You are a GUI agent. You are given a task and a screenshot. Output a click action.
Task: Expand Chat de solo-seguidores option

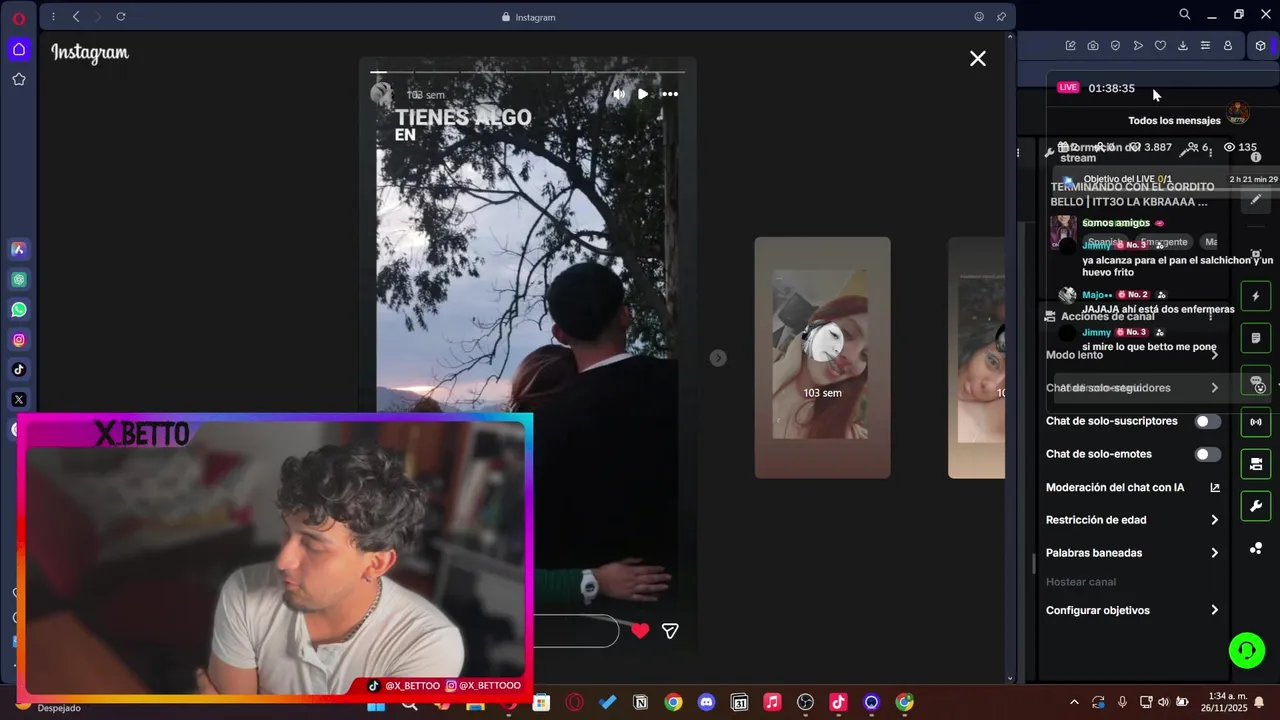pos(1132,388)
